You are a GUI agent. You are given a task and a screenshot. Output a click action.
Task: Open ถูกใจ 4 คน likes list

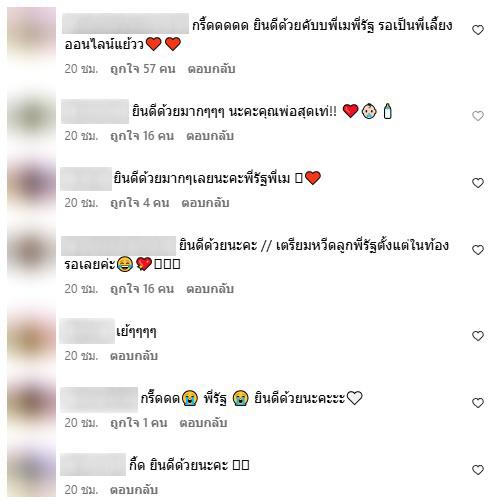(140, 203)
